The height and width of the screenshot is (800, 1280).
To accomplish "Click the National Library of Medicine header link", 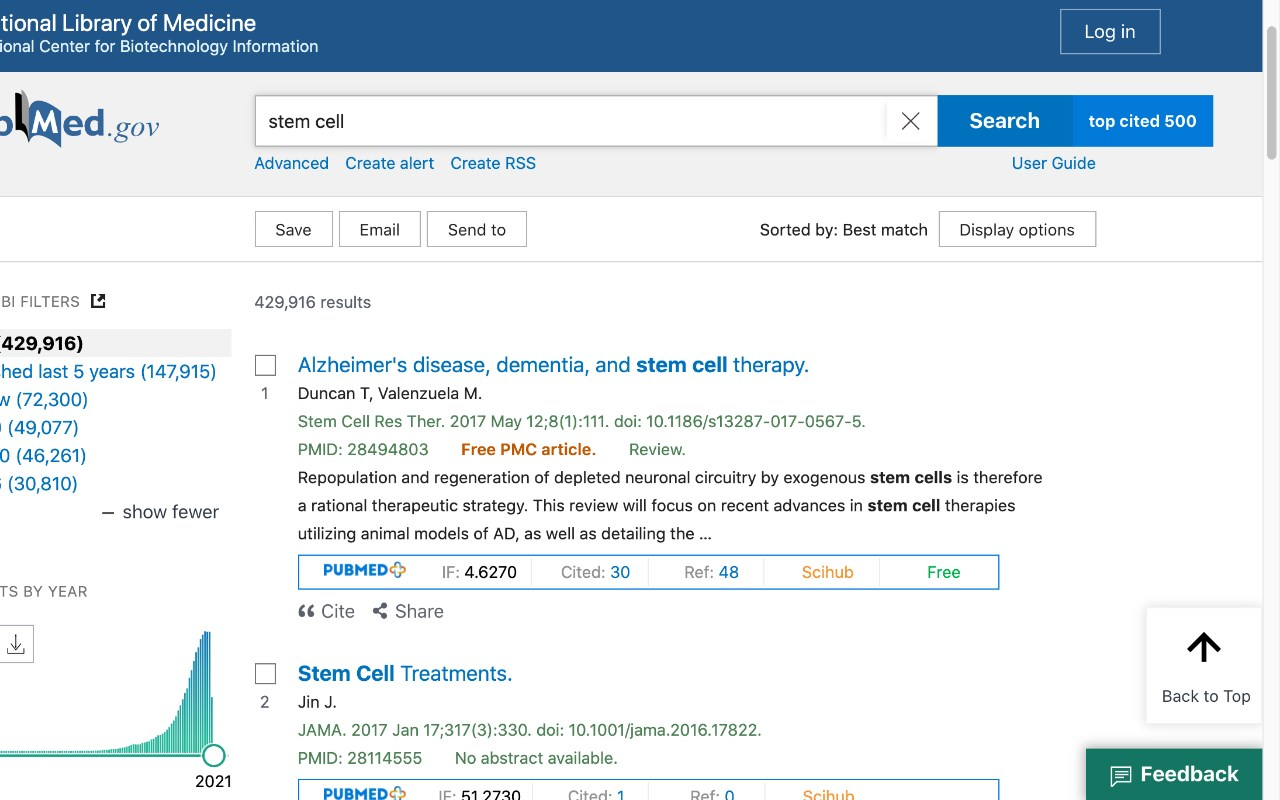I will click(x=128, y=22).
